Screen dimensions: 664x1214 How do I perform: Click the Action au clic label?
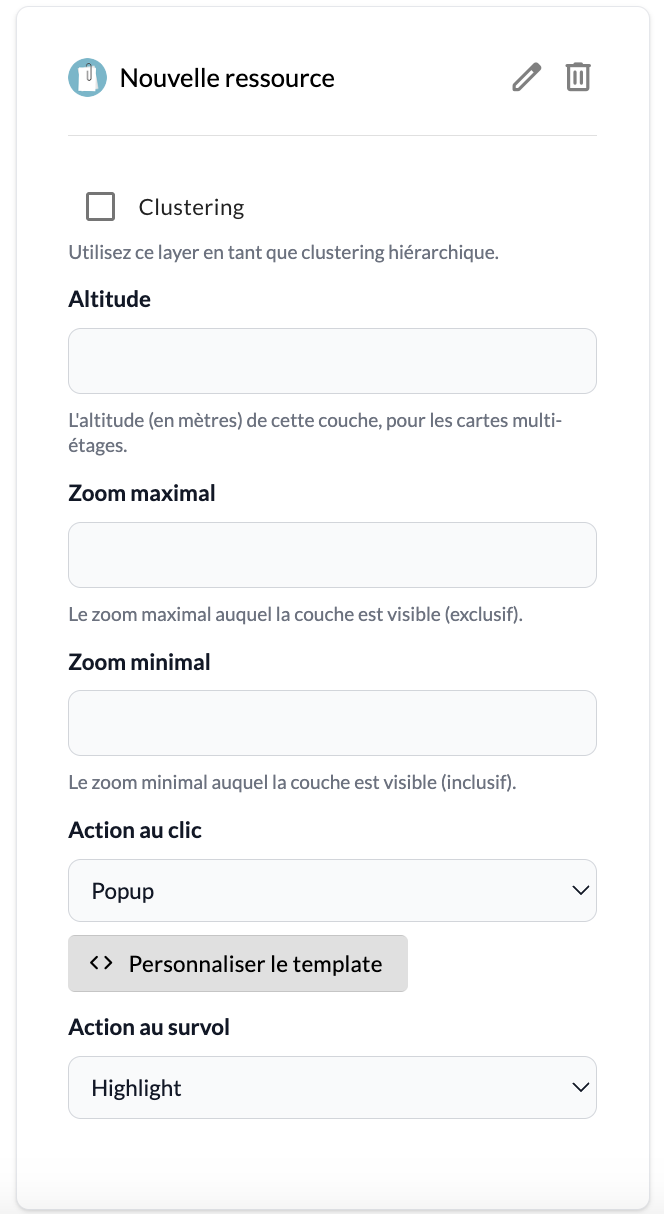coord(135,830)
